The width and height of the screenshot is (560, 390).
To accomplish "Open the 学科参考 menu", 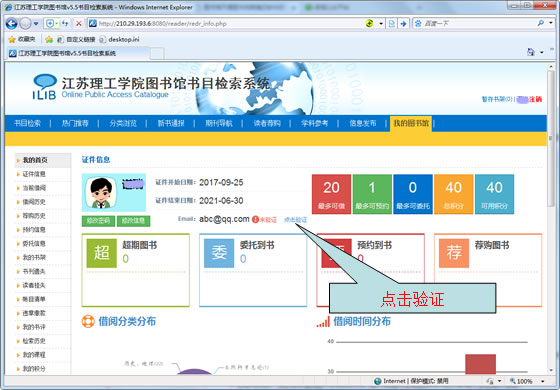I will pyautogui.click(x=315, y=124).
